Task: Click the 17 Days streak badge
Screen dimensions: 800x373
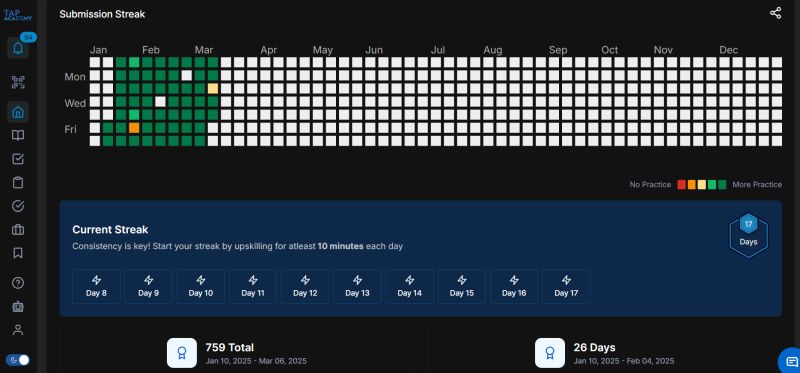Action: pos(748,235)
